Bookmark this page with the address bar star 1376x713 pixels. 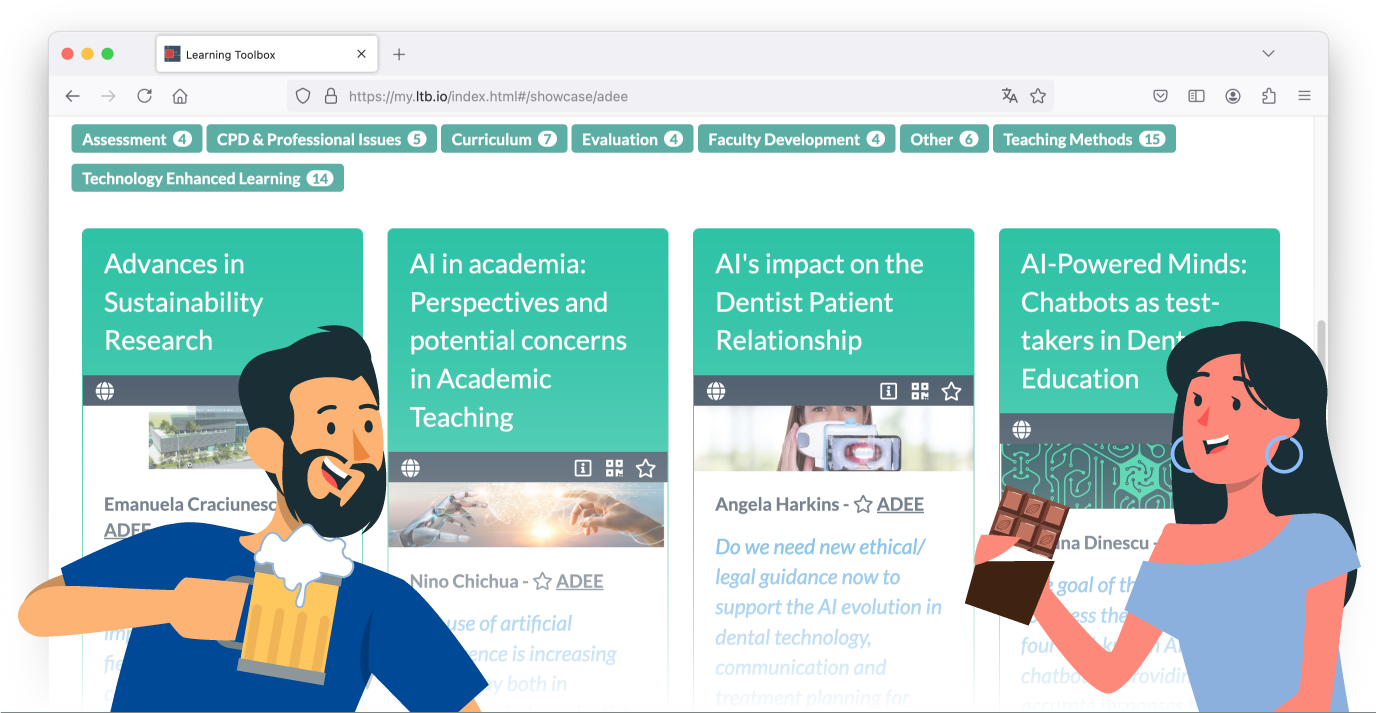[x=1038, y=96]
